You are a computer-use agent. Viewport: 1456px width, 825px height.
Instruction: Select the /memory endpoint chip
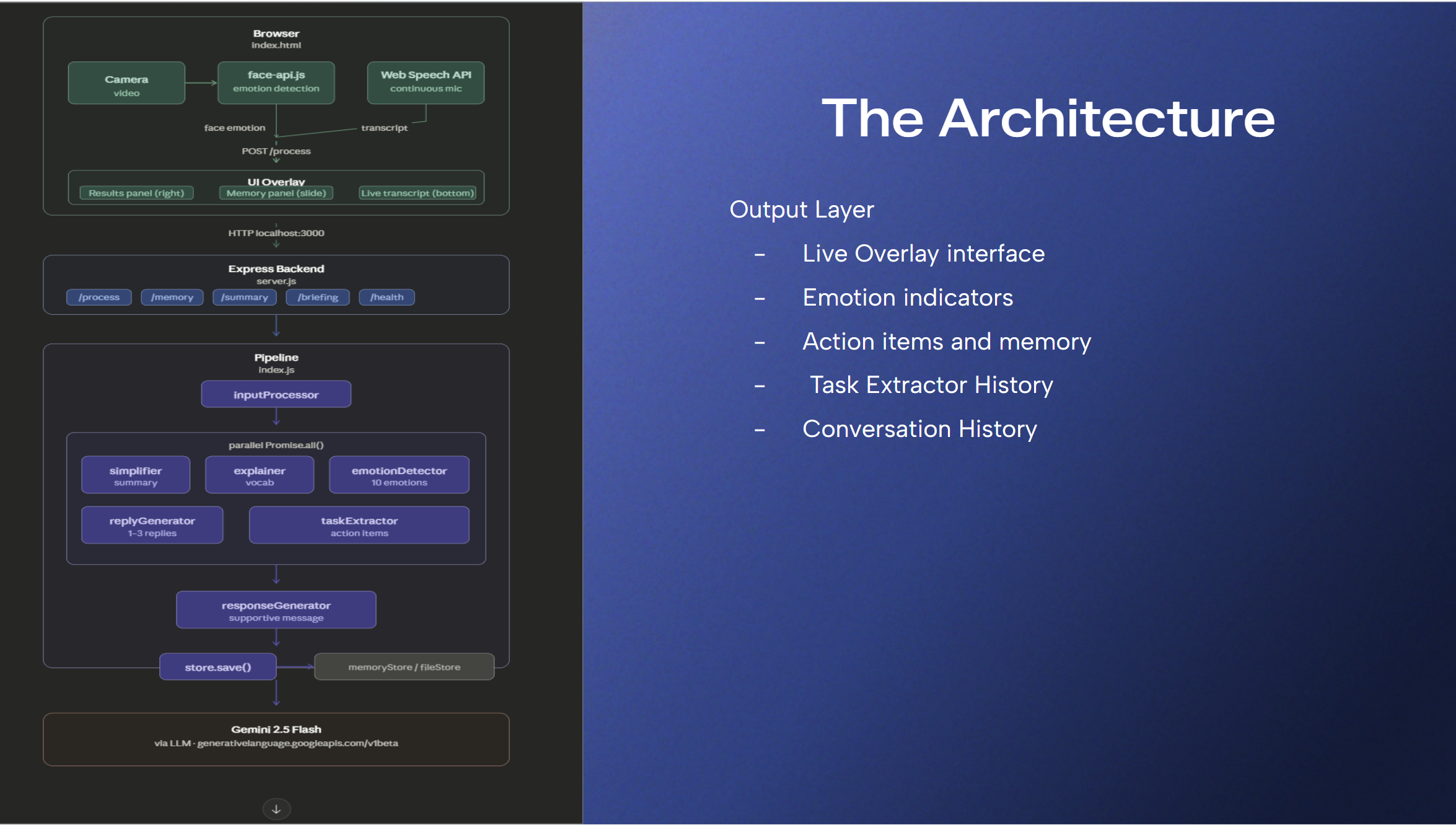coord(172,298)
